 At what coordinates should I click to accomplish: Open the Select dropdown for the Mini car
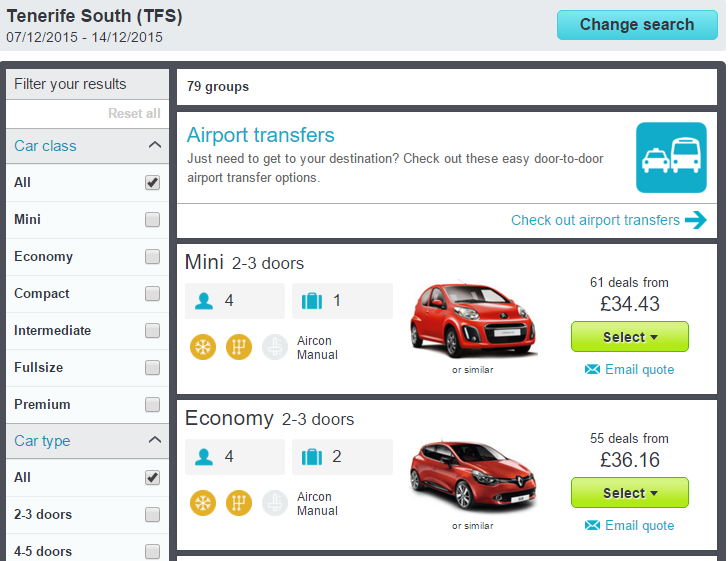(x=630, y=337)
